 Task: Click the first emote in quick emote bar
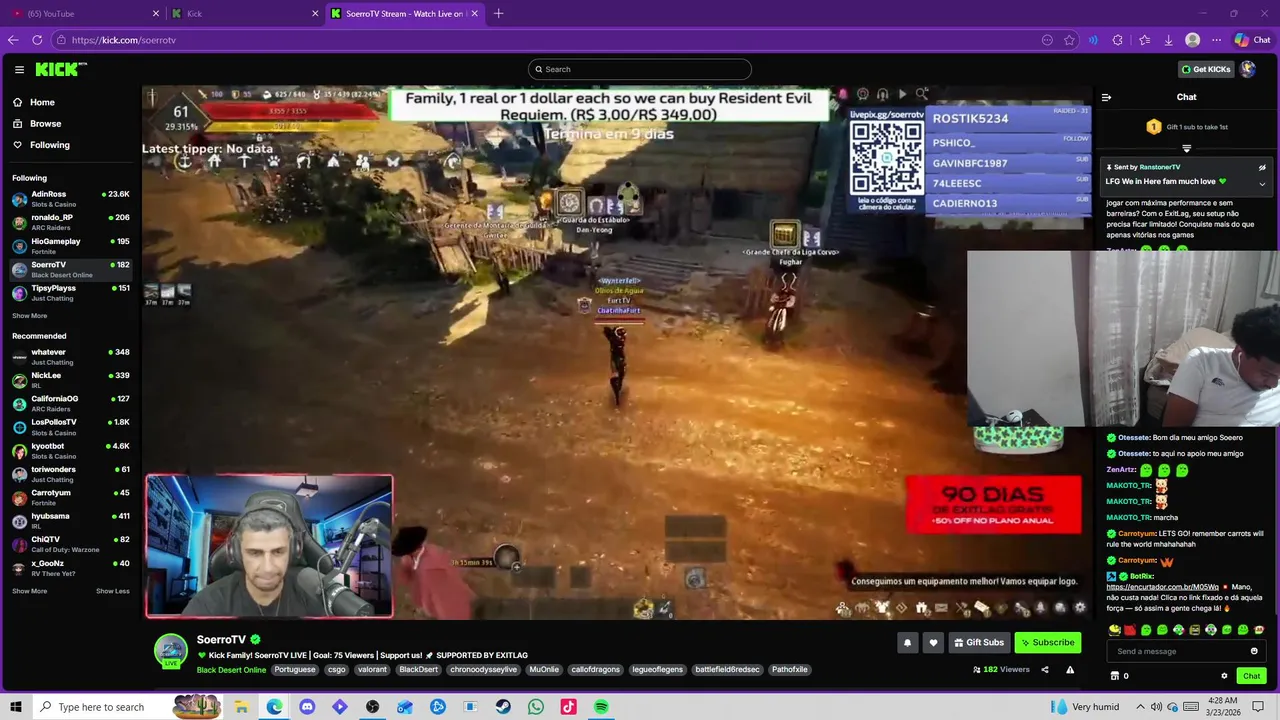[1114, 630]
